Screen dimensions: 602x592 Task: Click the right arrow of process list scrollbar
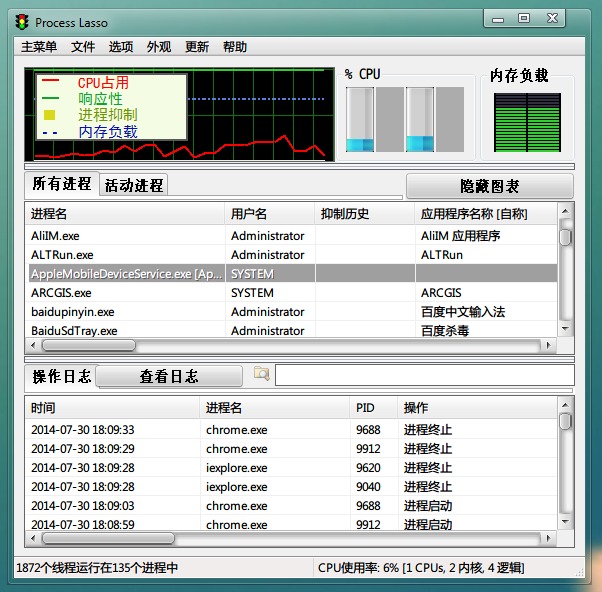pos(547,346)
